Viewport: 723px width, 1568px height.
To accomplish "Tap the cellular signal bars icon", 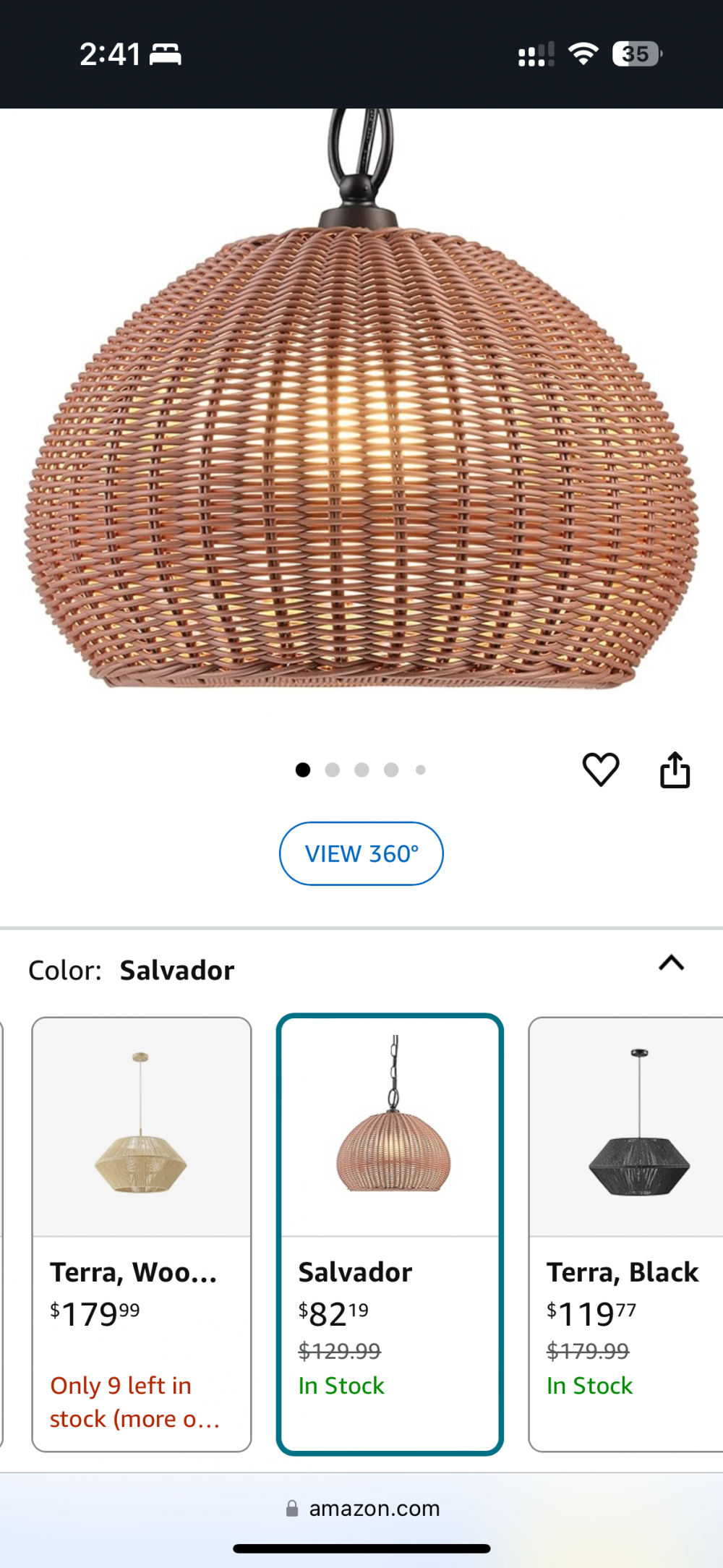I will (x=536, y=54).
